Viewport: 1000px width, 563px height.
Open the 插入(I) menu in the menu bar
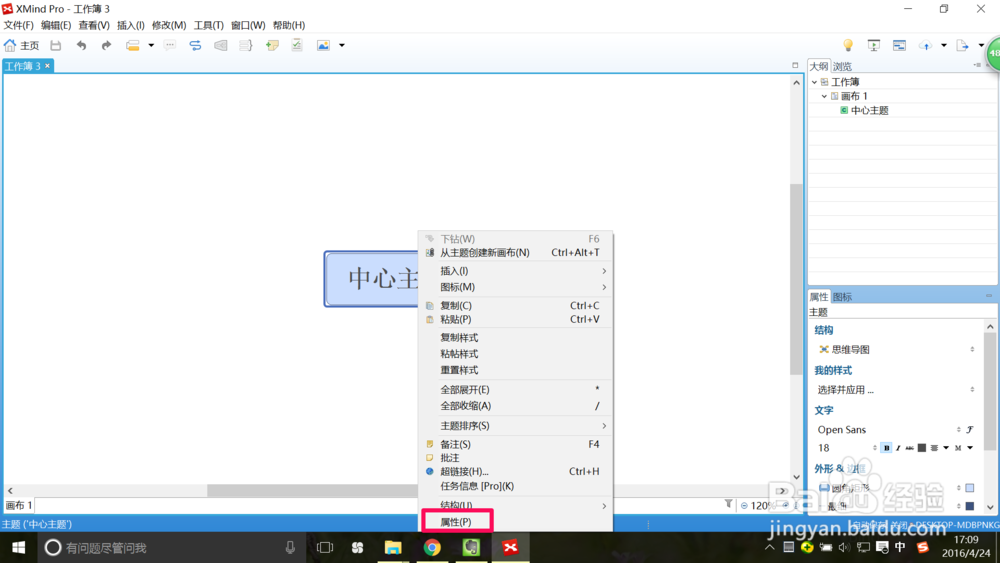(131, 25)
